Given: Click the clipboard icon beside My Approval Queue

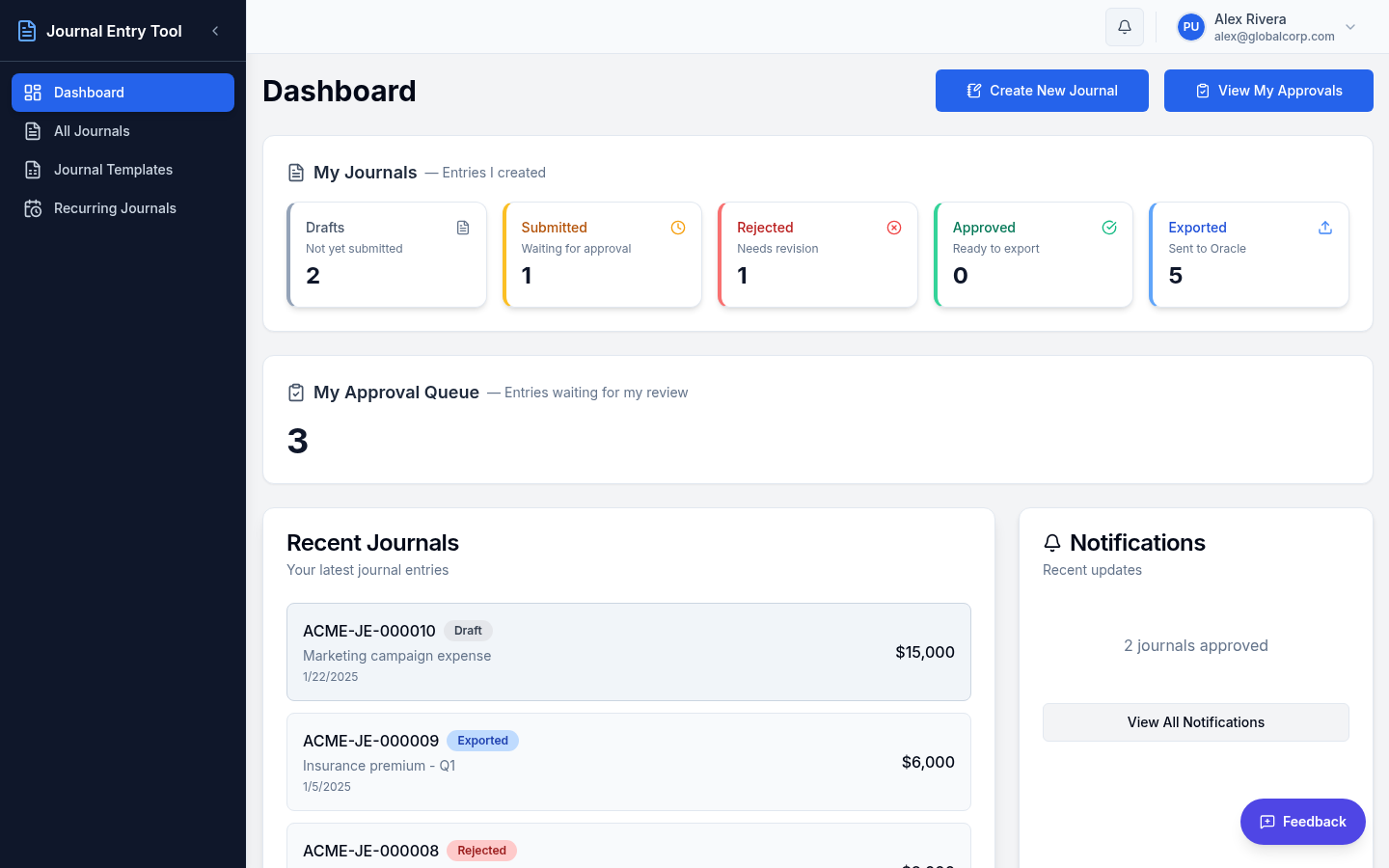Looking at the screenshot, I should pos(295,393).
